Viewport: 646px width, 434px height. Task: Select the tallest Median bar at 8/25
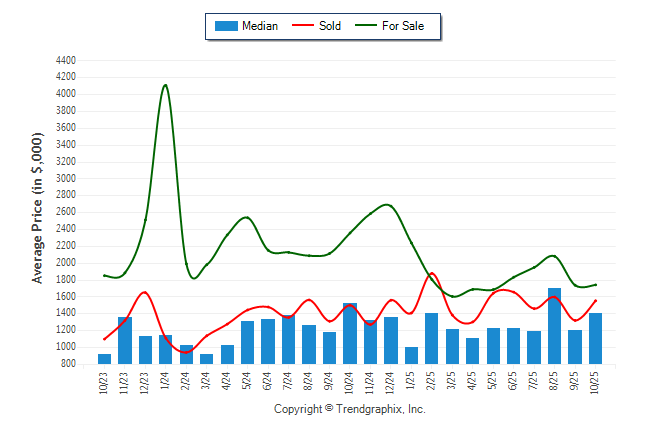[x=555, y=326]
